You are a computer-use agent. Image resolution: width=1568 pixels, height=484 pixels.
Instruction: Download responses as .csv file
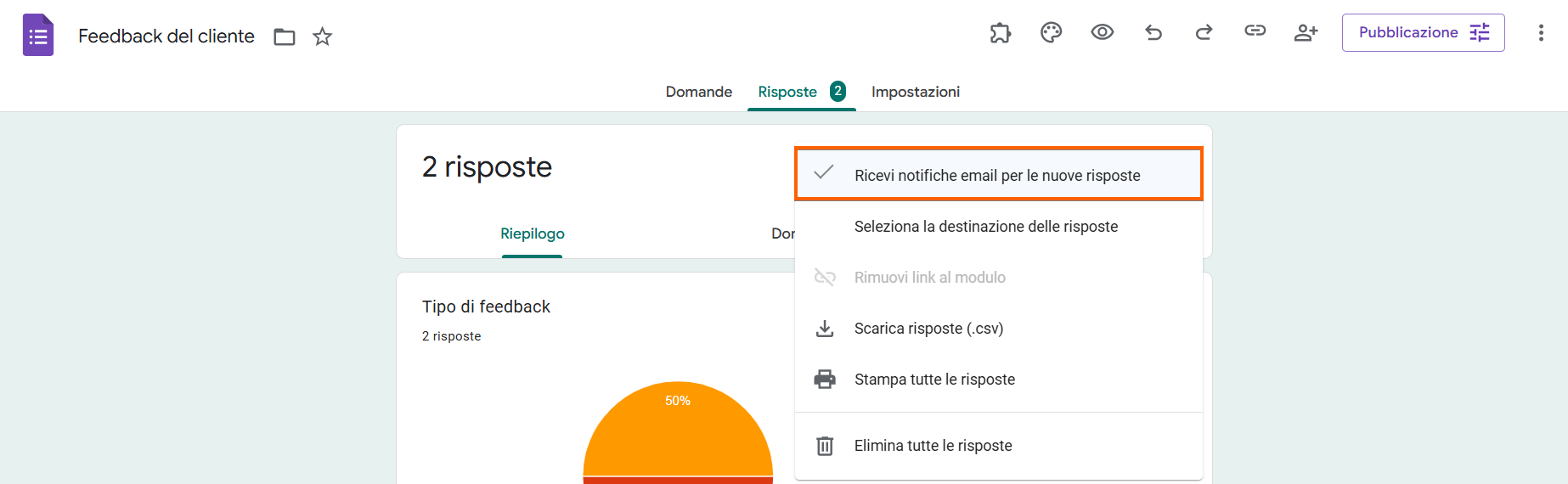tap(928, 329)
